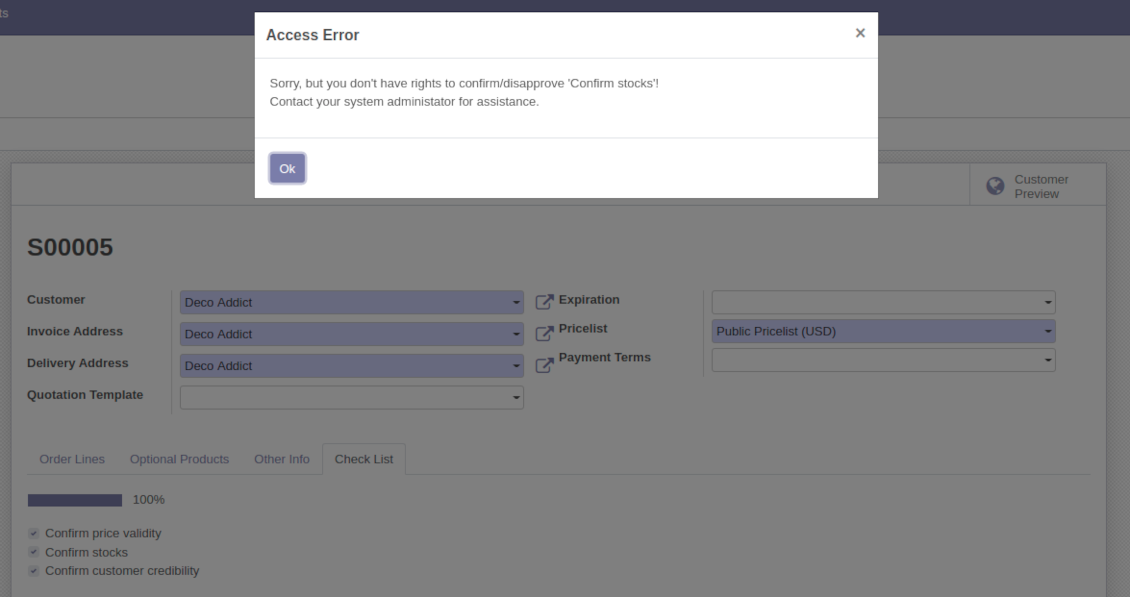Open Invoice Address external link icon

[x=544, y=333]
